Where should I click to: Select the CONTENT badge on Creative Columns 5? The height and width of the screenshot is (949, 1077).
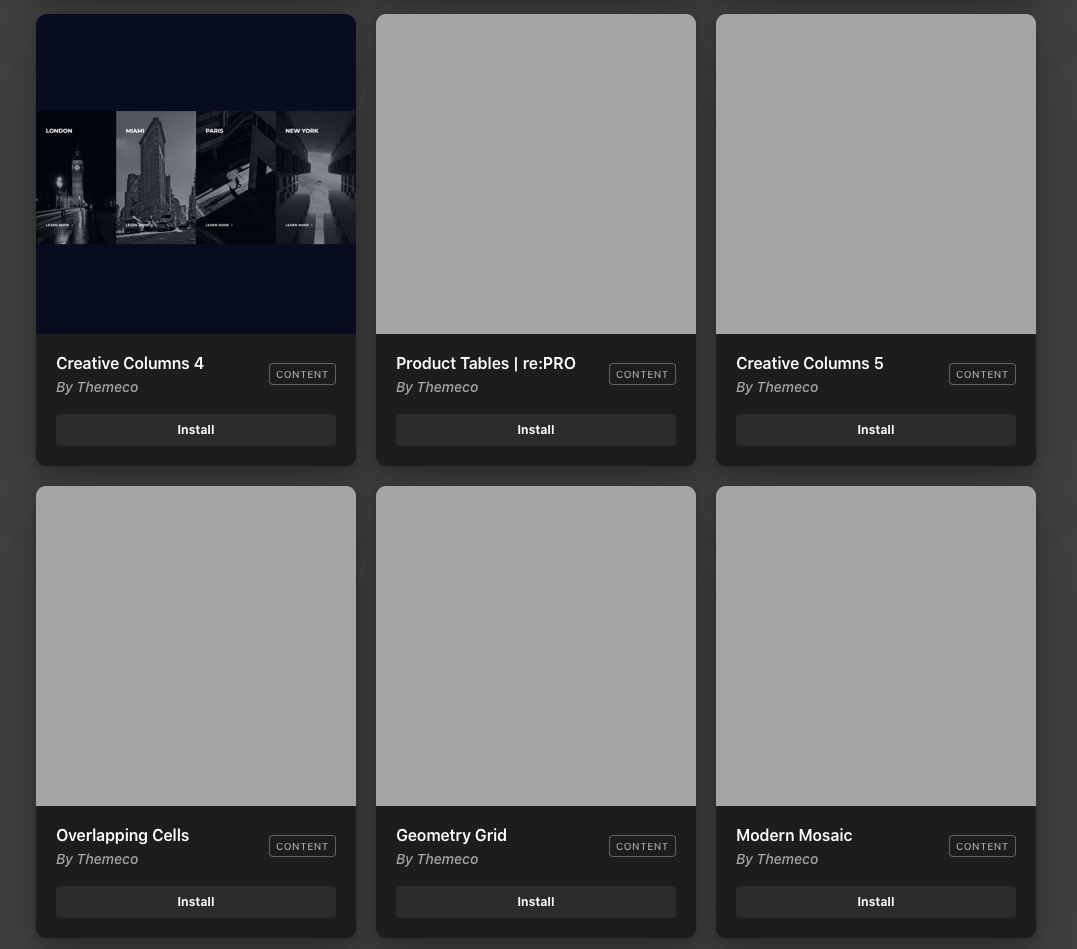tap(982, 374)
